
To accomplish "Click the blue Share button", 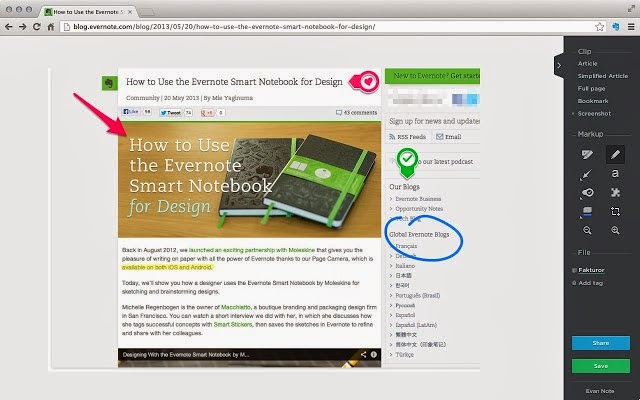I will [600, 343].
